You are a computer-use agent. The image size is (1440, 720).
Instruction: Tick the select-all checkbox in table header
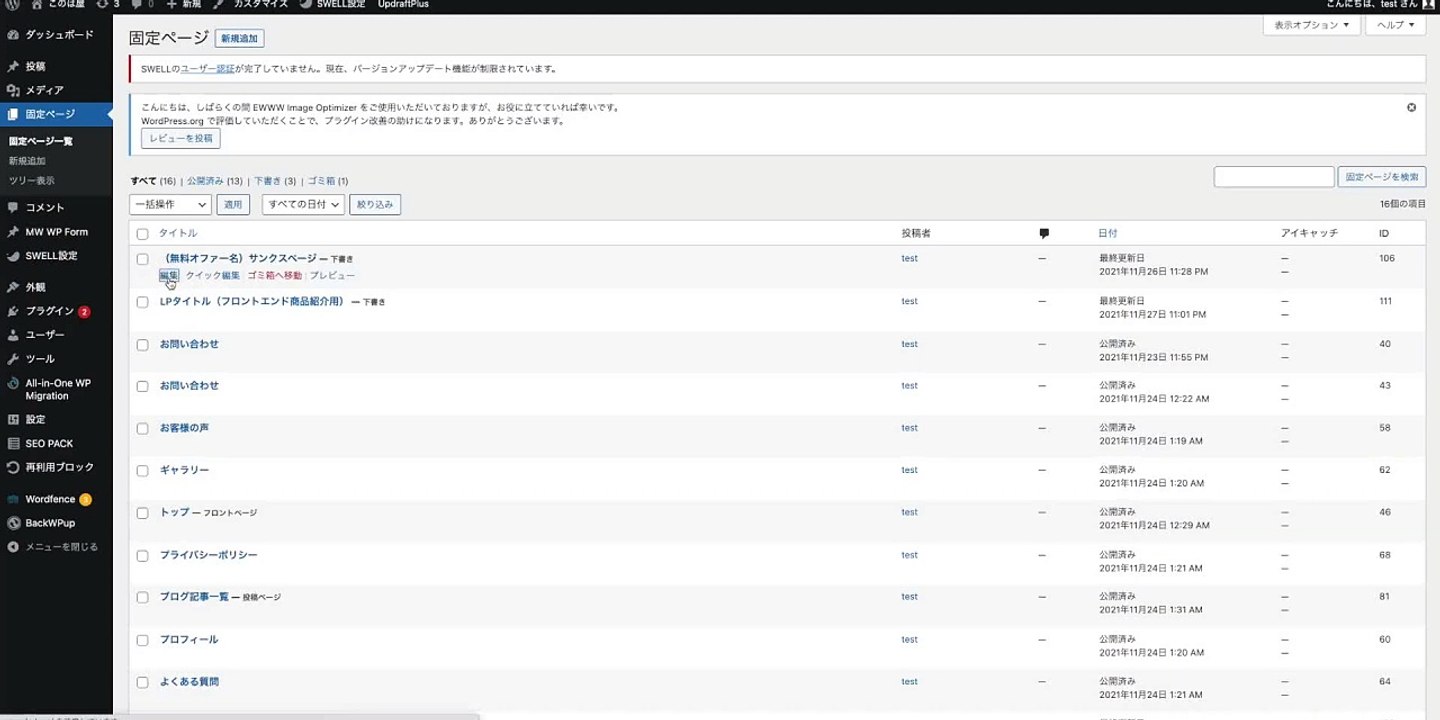pyautogui.click(x=142, y=234)
